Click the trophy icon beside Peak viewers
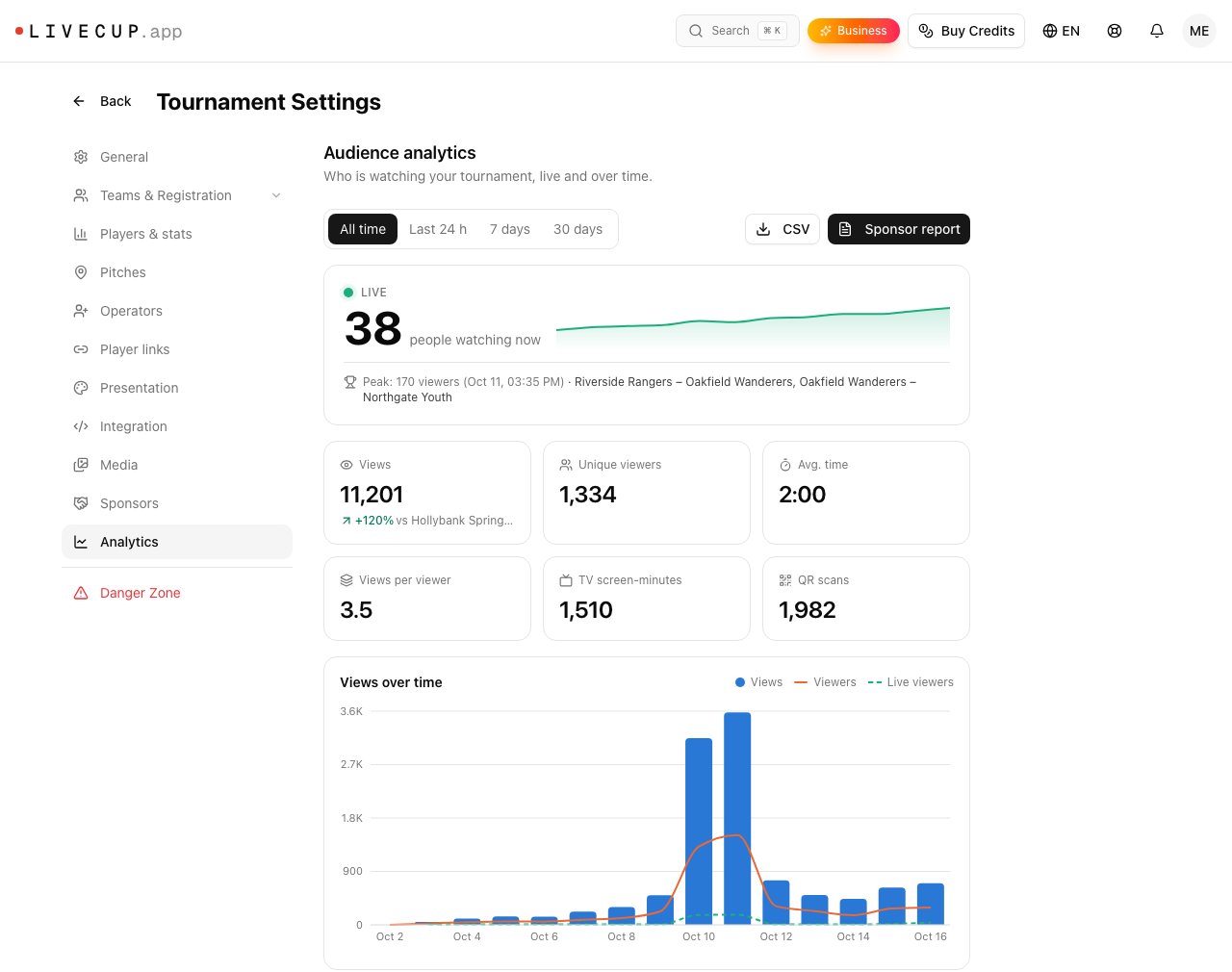Viewport: 1232px width, 972px height. [350, 382]
